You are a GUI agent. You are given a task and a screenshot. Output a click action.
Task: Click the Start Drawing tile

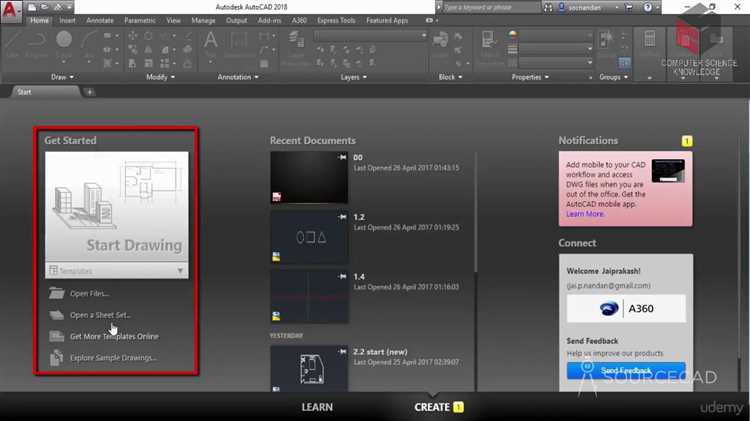pyautogui.click(x=117, y=207)
